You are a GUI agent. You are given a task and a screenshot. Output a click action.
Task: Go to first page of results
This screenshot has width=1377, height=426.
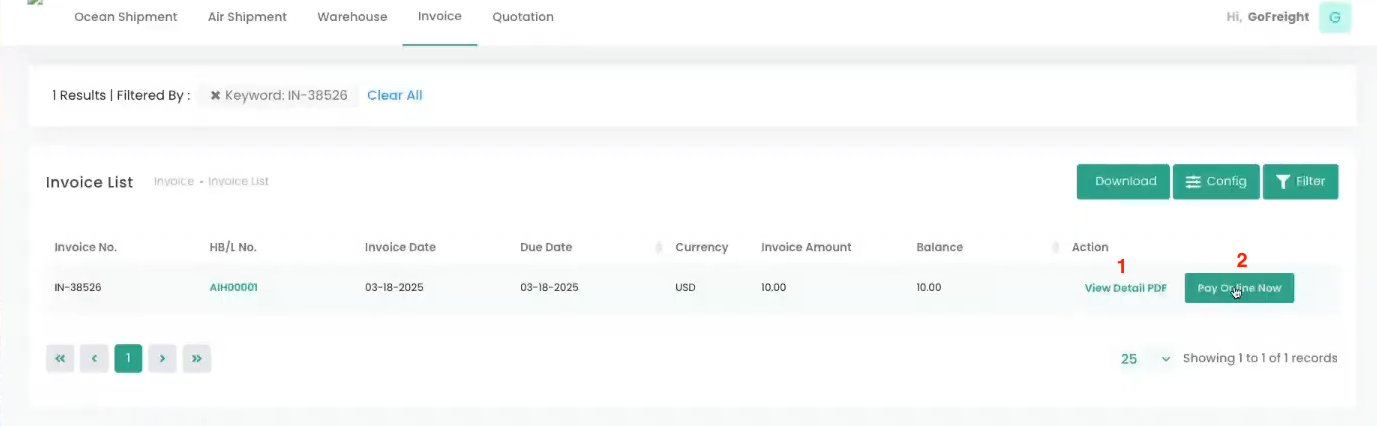tap(60, 358)
